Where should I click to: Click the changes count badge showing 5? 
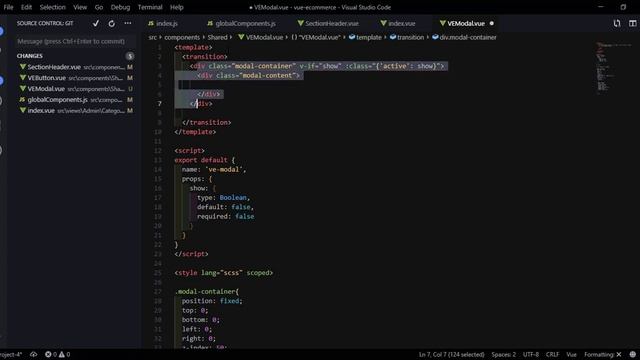pos(130,56)
